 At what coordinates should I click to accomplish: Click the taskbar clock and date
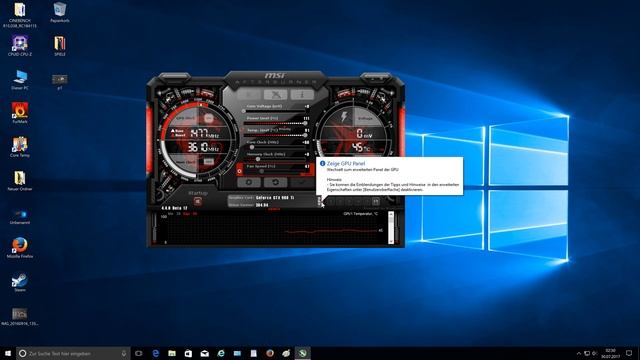(610, 353)
